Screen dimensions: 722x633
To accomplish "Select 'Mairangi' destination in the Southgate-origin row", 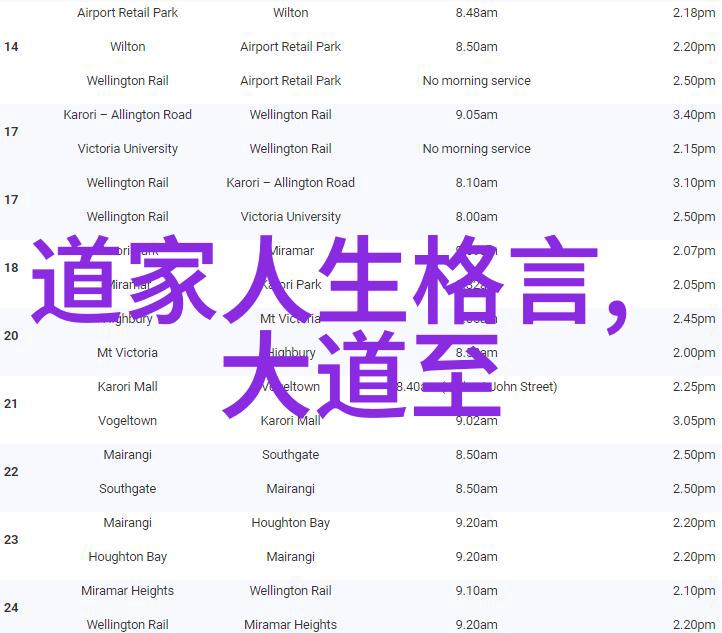I will [x=291, y=489].
